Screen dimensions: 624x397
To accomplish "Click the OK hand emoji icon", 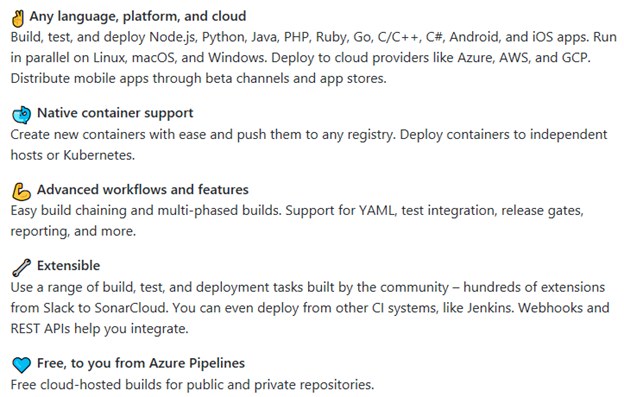I will pyautogui.click(x=18, y=18).
